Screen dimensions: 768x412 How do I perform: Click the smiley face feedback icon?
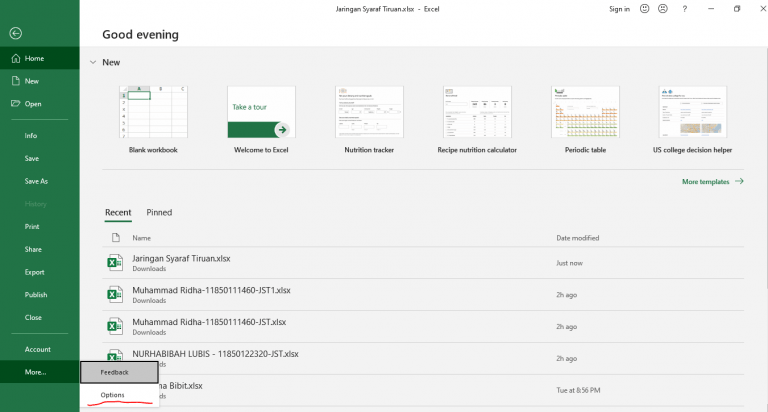tap(645, 9)
